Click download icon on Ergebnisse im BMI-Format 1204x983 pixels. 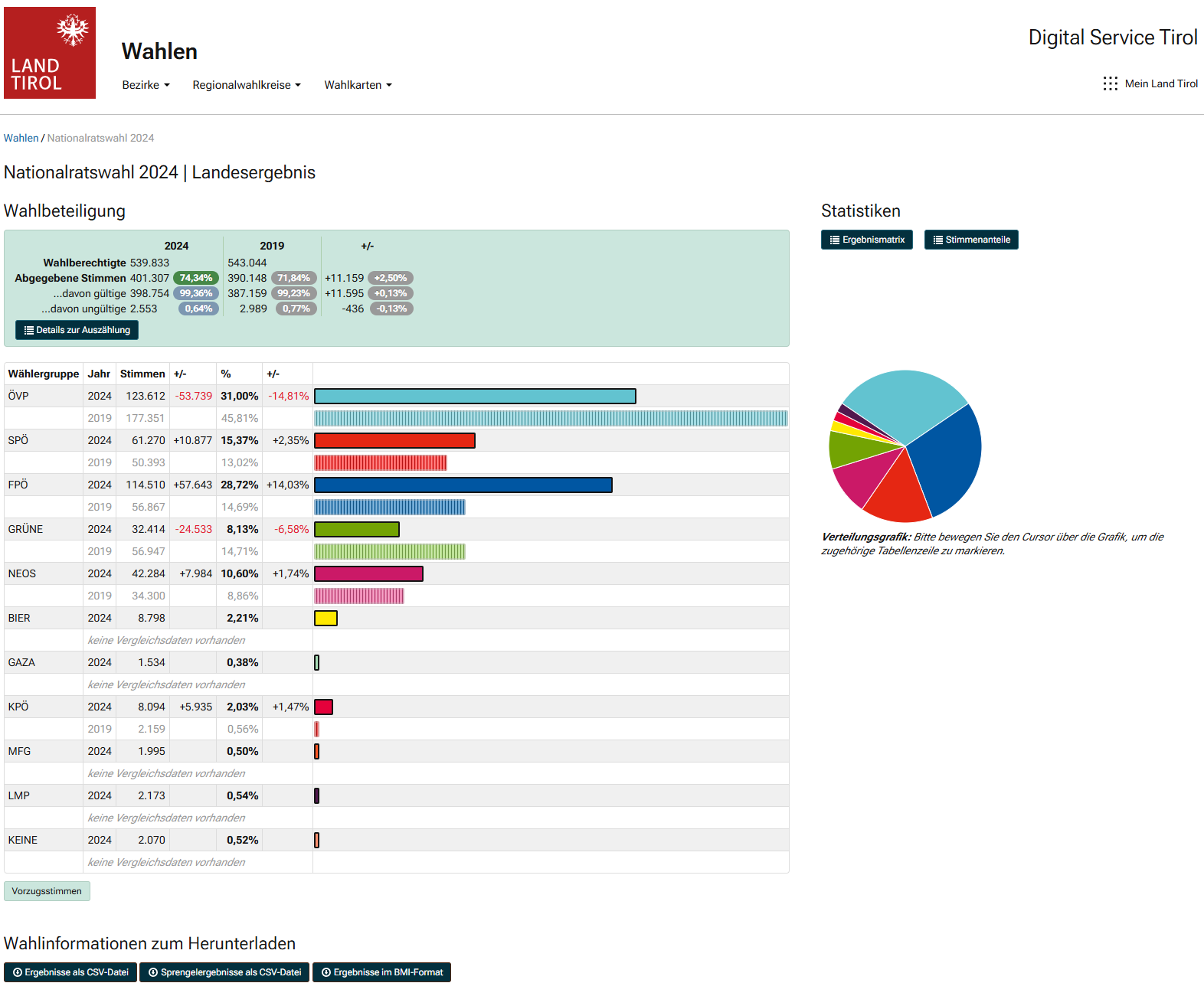click(326, 972)
